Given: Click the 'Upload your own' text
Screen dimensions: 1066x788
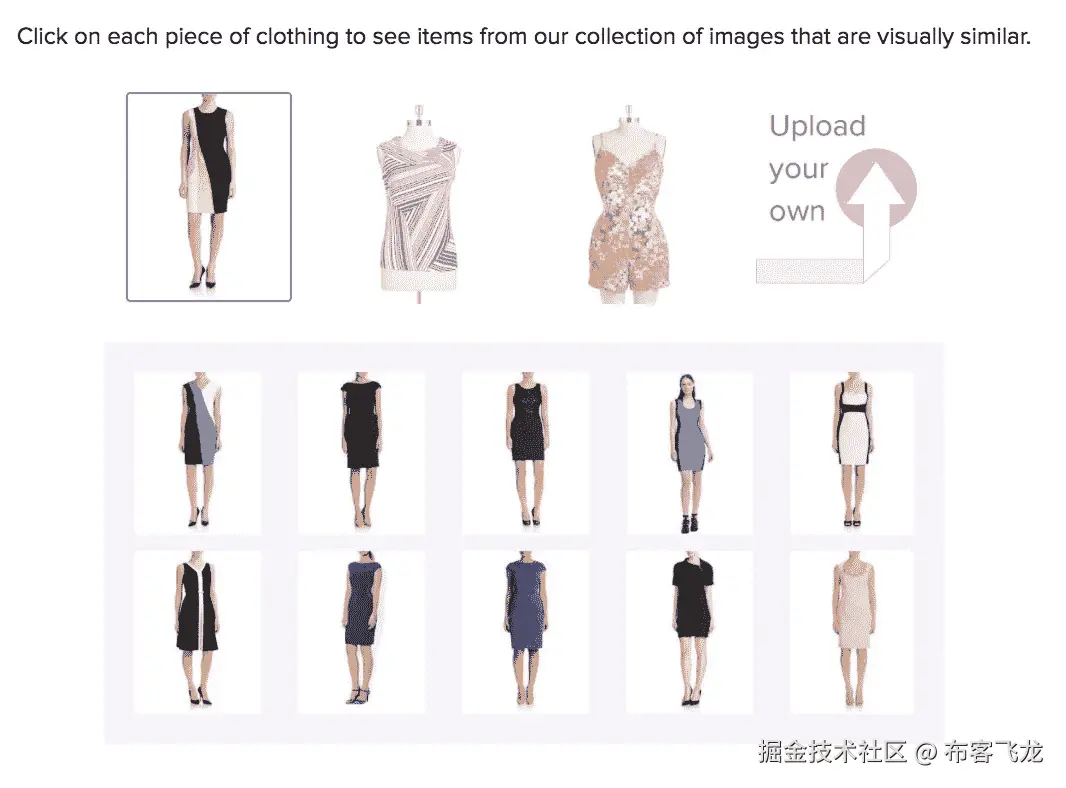Looking at the screenshot, I should click(x=816, y=169).
